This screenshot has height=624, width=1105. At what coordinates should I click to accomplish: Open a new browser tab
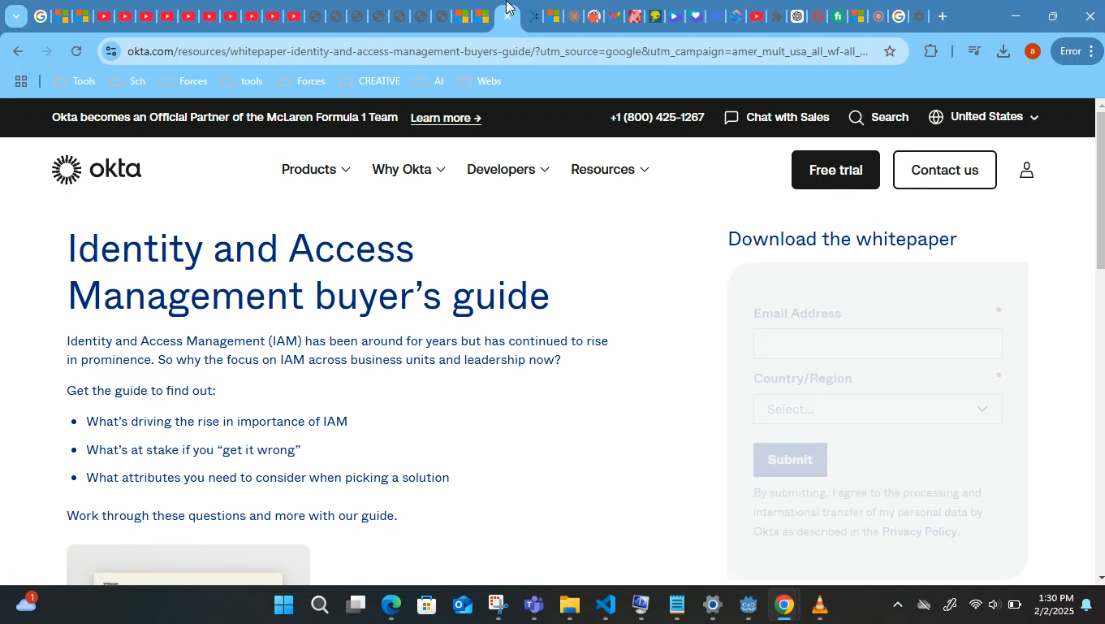coord(942,16)
